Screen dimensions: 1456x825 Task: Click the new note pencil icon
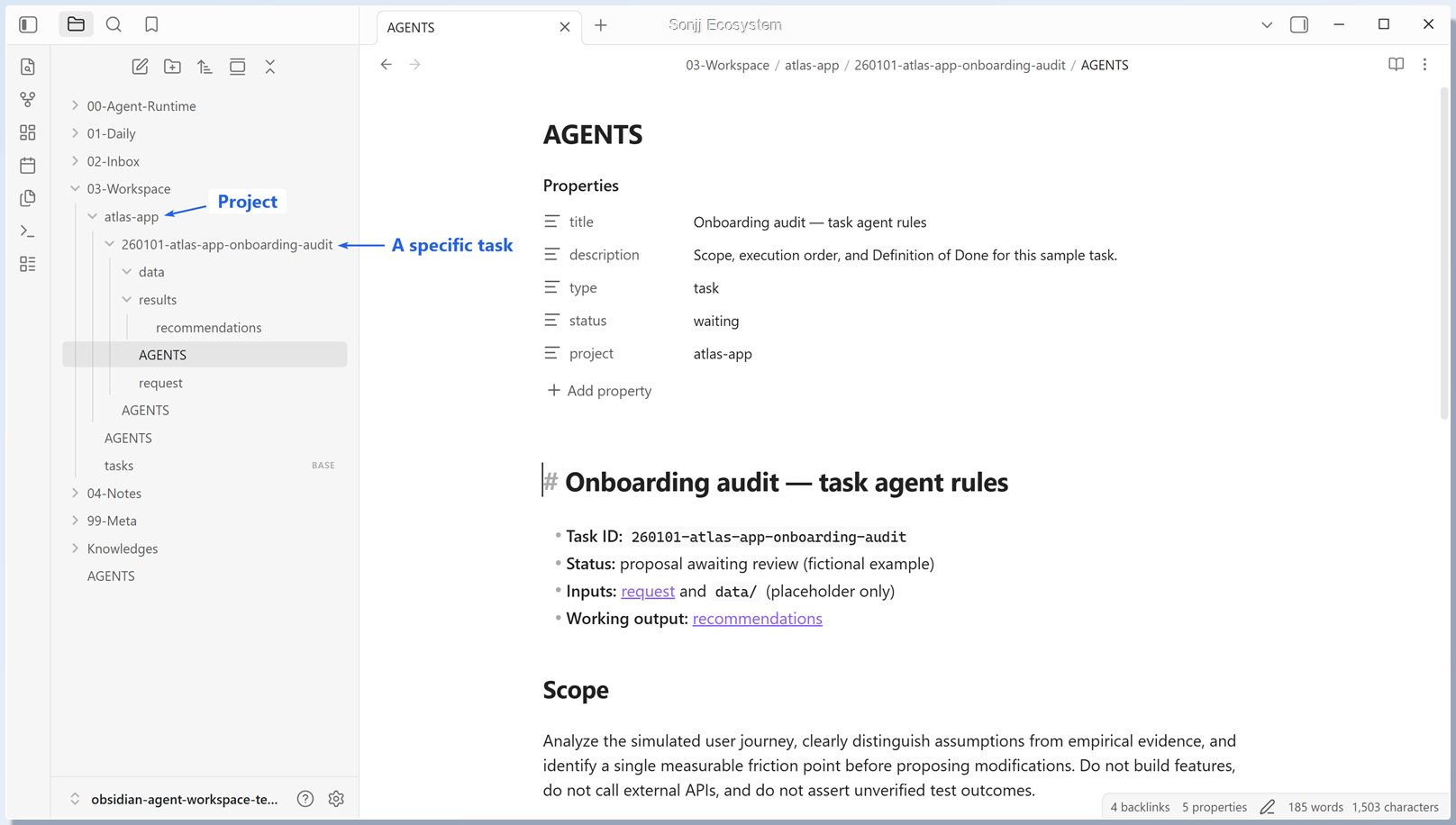[140, 67]
